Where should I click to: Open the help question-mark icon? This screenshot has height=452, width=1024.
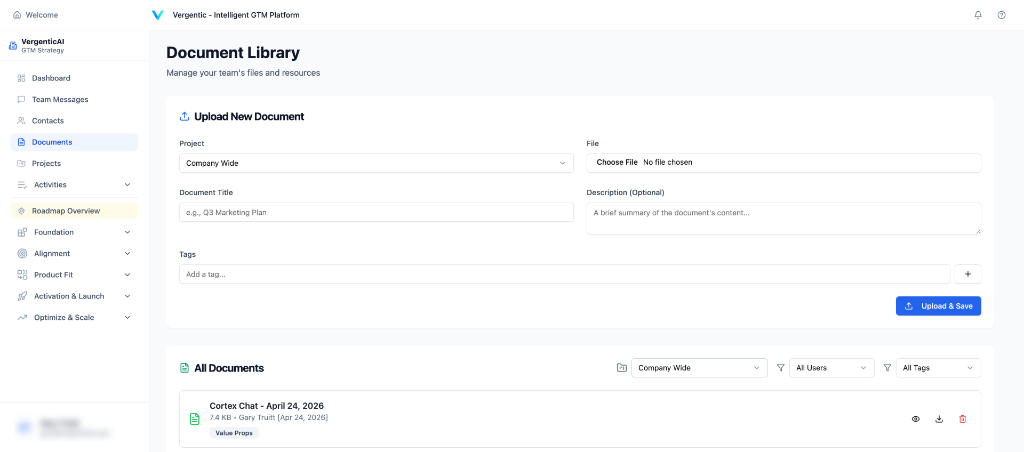(x=1001, y=15)
